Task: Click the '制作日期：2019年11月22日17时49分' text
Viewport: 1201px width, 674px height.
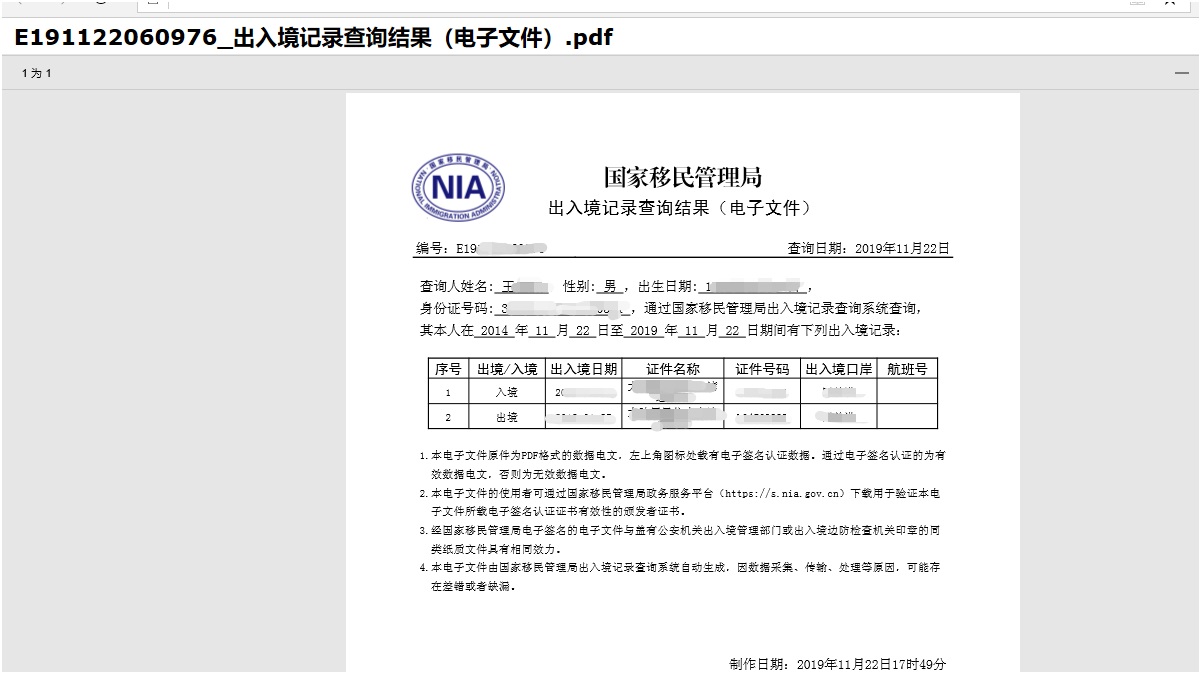Action: click(x=838, y=664)
